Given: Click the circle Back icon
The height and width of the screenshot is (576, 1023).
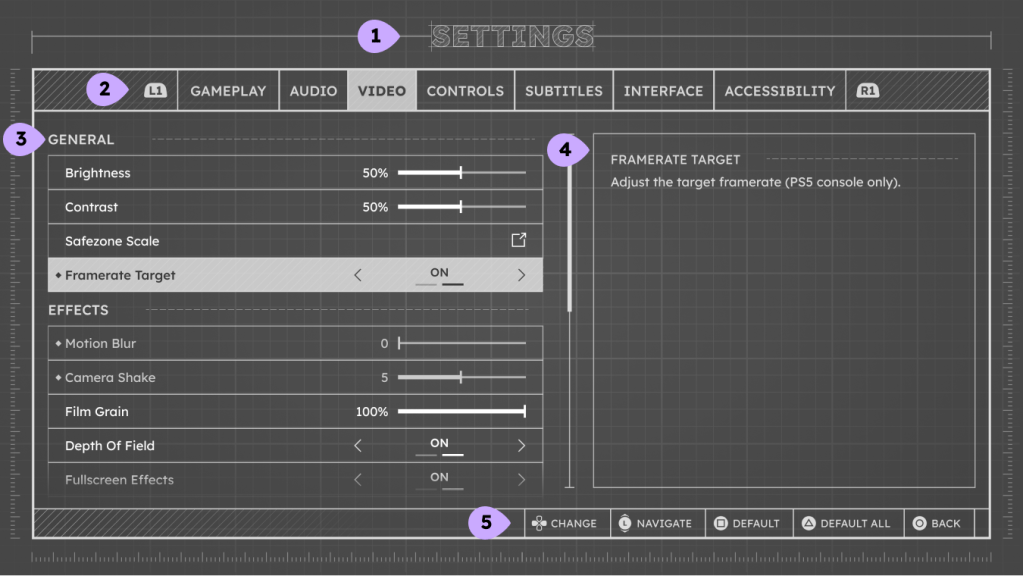Looking at the screenshot, I should click(x=919, y=523).
